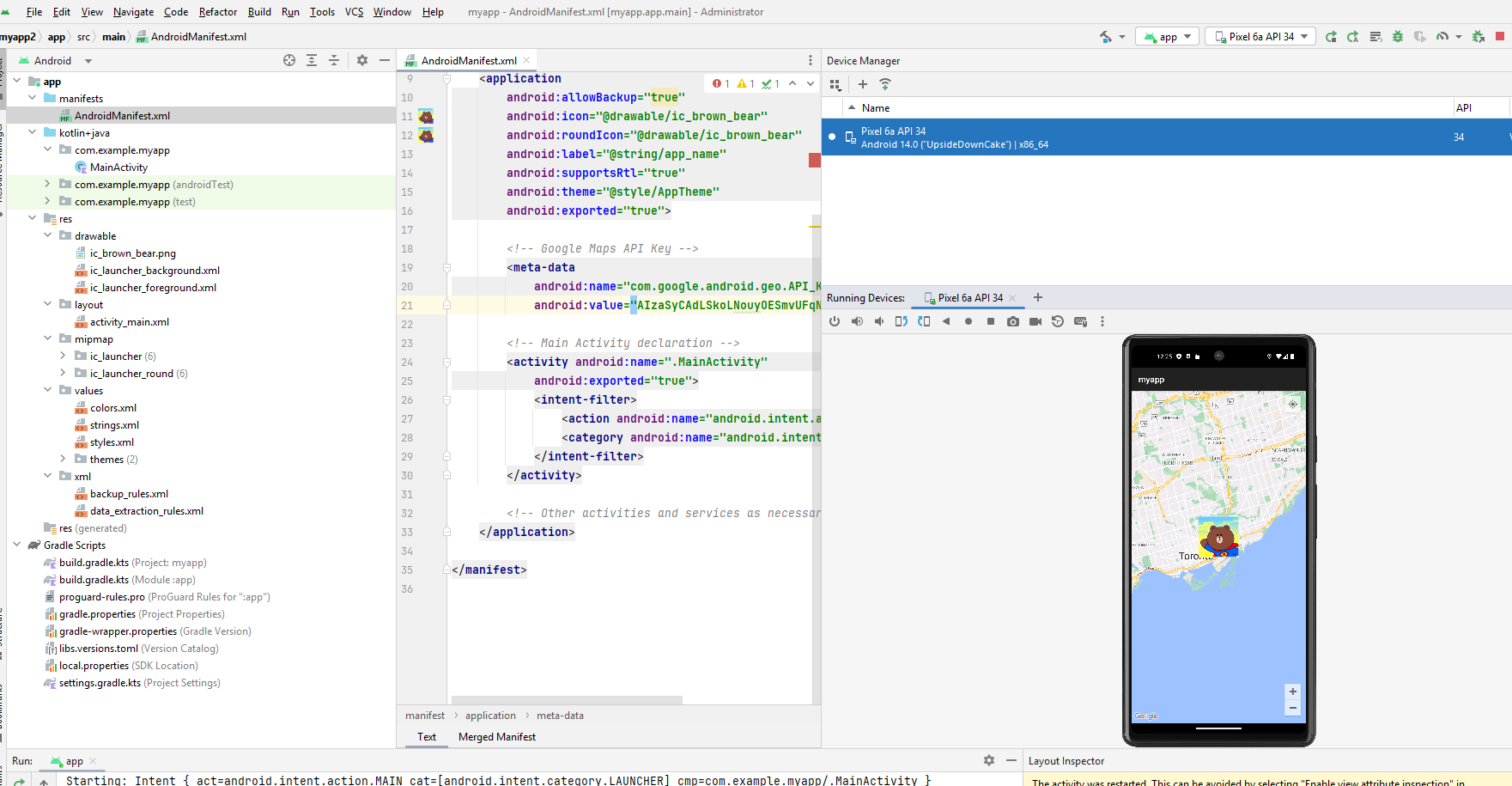Click the green Debug app bug icon
1512x786 pixels.
tap(1398, 37)
